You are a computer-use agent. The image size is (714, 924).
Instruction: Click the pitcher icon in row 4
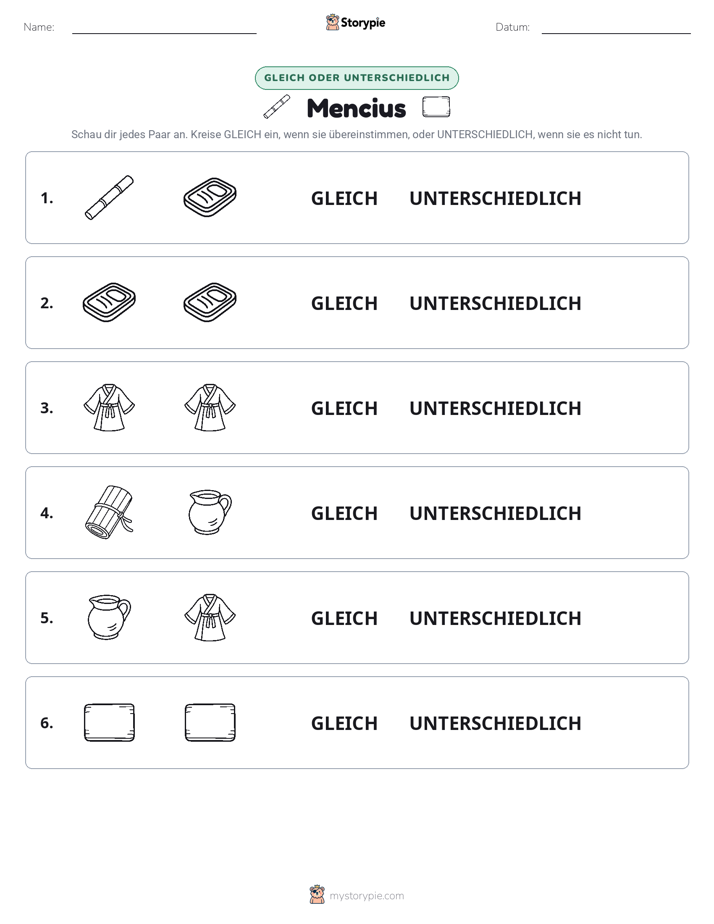click(x=210, y=513)
